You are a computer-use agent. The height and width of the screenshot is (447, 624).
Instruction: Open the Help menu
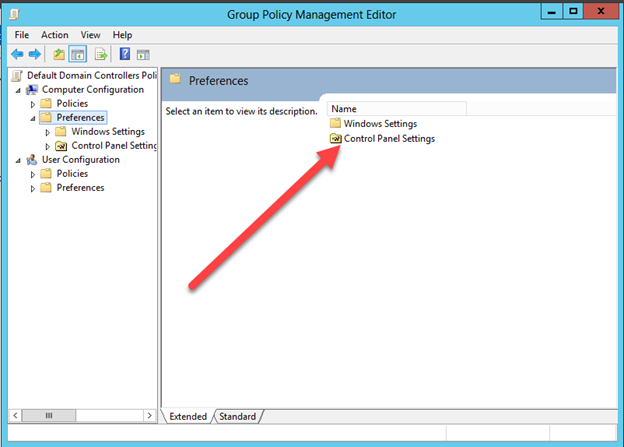pyautogui.click(x=122, y=35)
